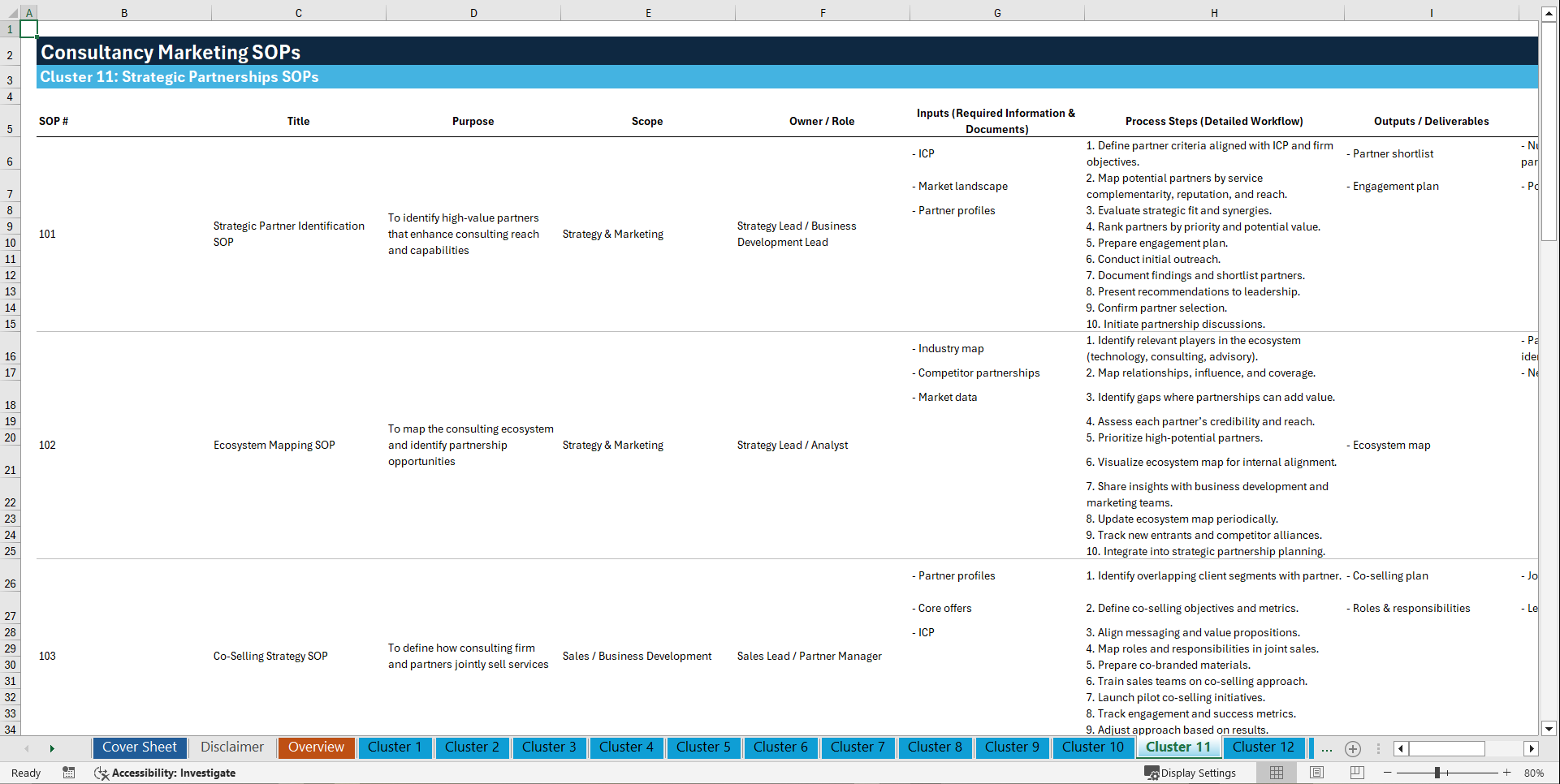This screenshot has height=784, width=1560.
Task: Click the Zoom In plus icon
Action: 1508,773
